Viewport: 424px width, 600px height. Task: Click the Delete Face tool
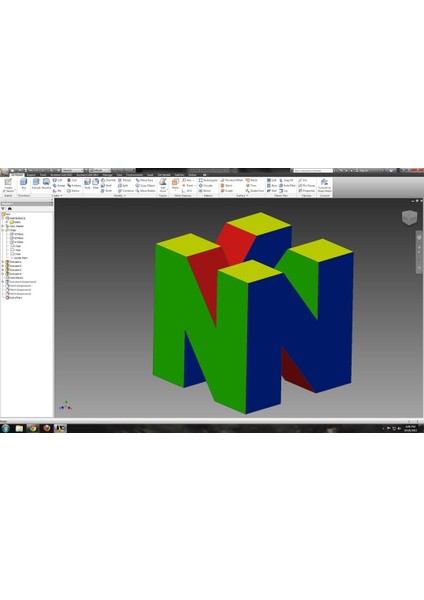click(x=255, y=191)
